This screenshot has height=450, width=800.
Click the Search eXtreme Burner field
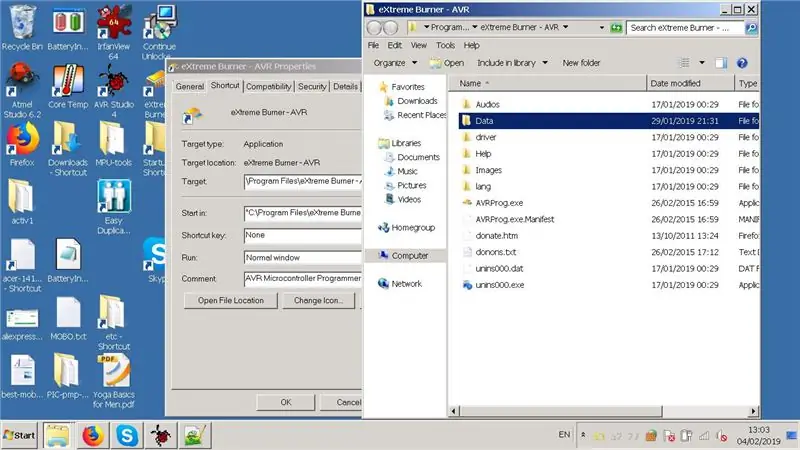tap(685, 28)
